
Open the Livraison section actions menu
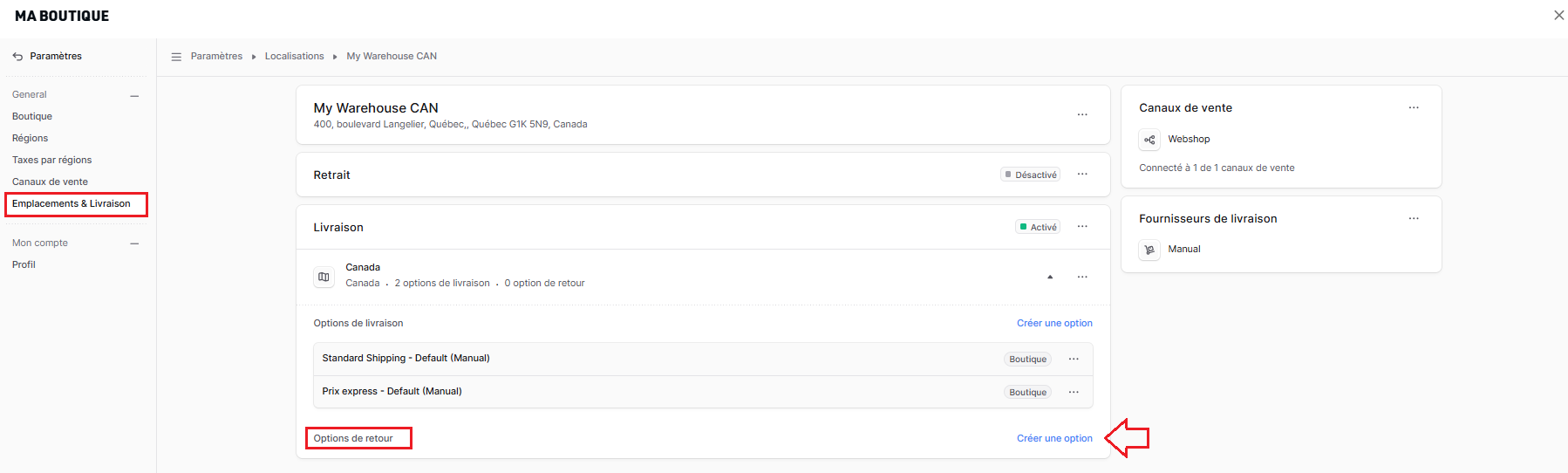[x=1081, y=227]
